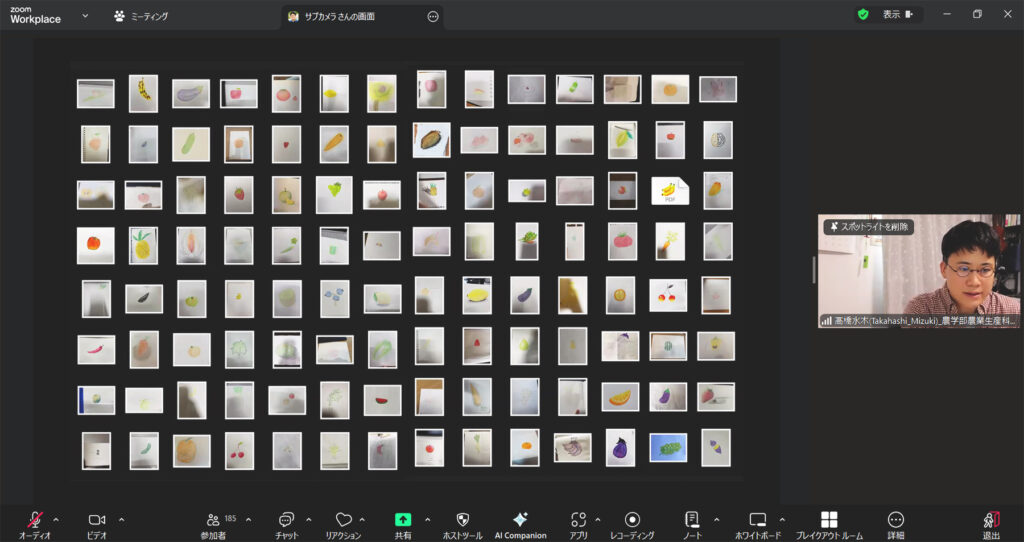Open the ホワイトボード whiteboard

click(x=757, y=520)
